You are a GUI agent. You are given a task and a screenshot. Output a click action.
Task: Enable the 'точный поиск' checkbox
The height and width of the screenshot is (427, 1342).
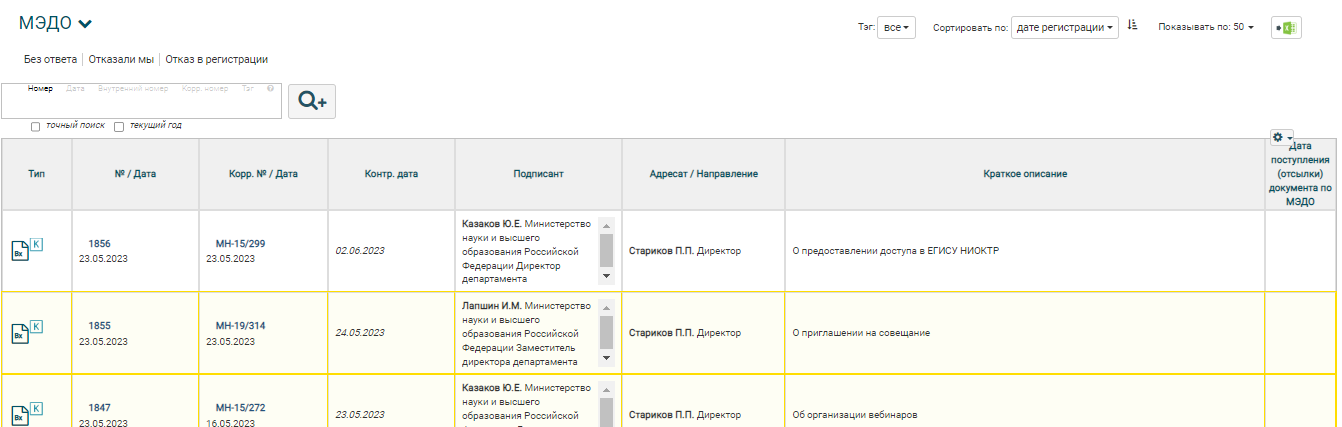[36, 127]
